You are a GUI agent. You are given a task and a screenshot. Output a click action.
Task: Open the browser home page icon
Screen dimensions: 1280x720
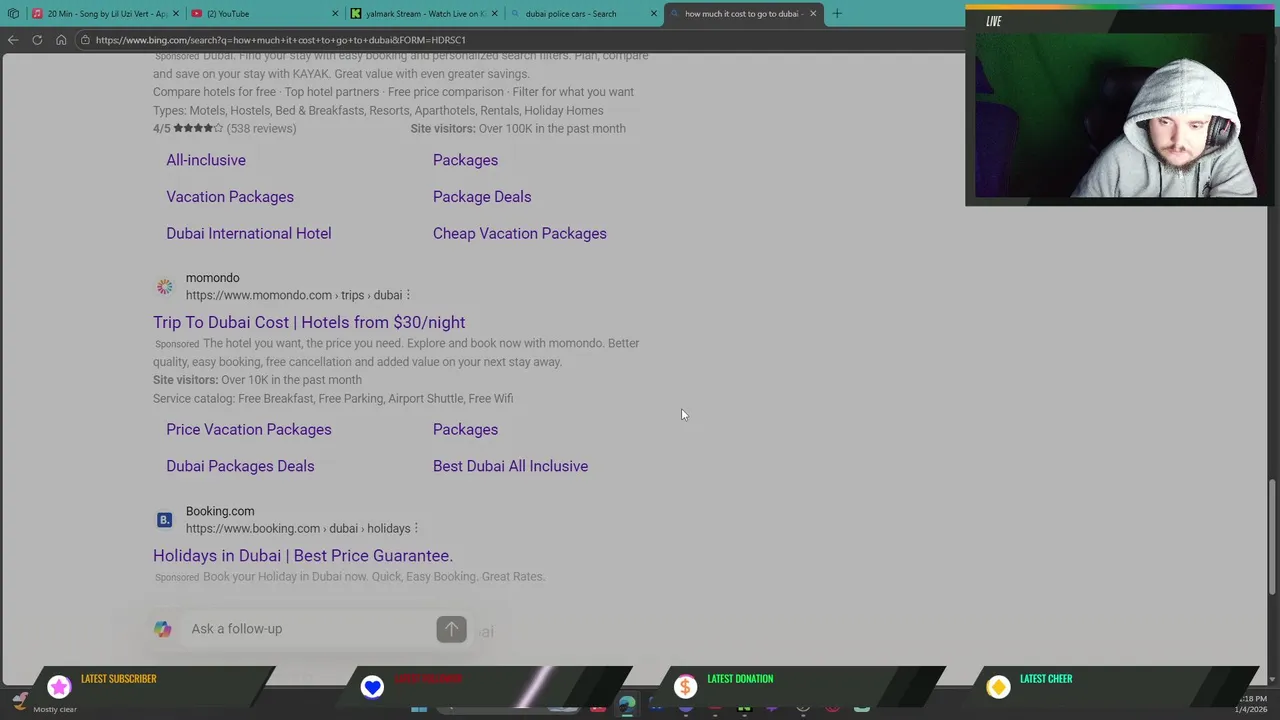(x=61, y=40)
